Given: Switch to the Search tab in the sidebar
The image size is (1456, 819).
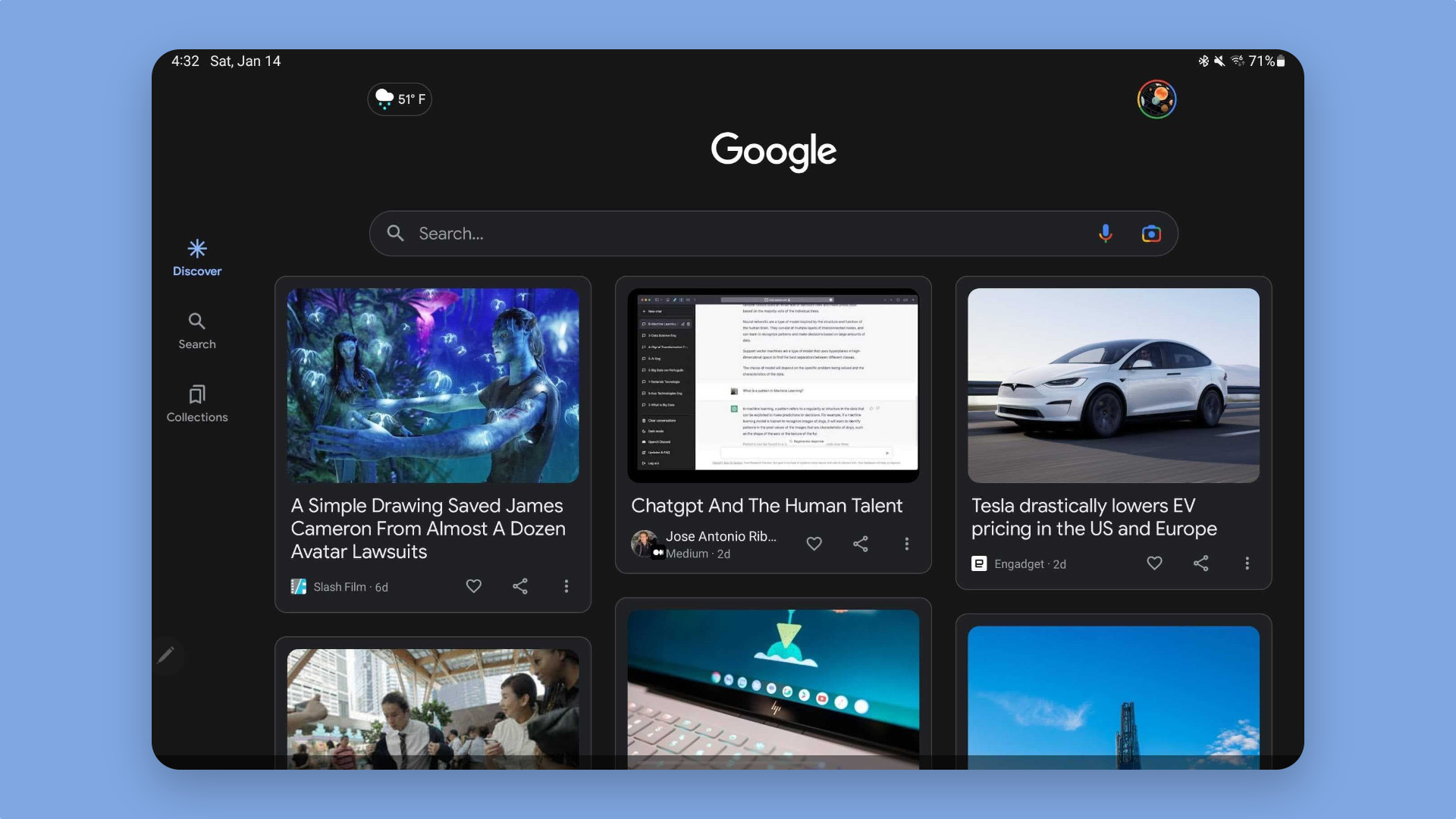Looking at the screenshot, I should pos(196,331).
